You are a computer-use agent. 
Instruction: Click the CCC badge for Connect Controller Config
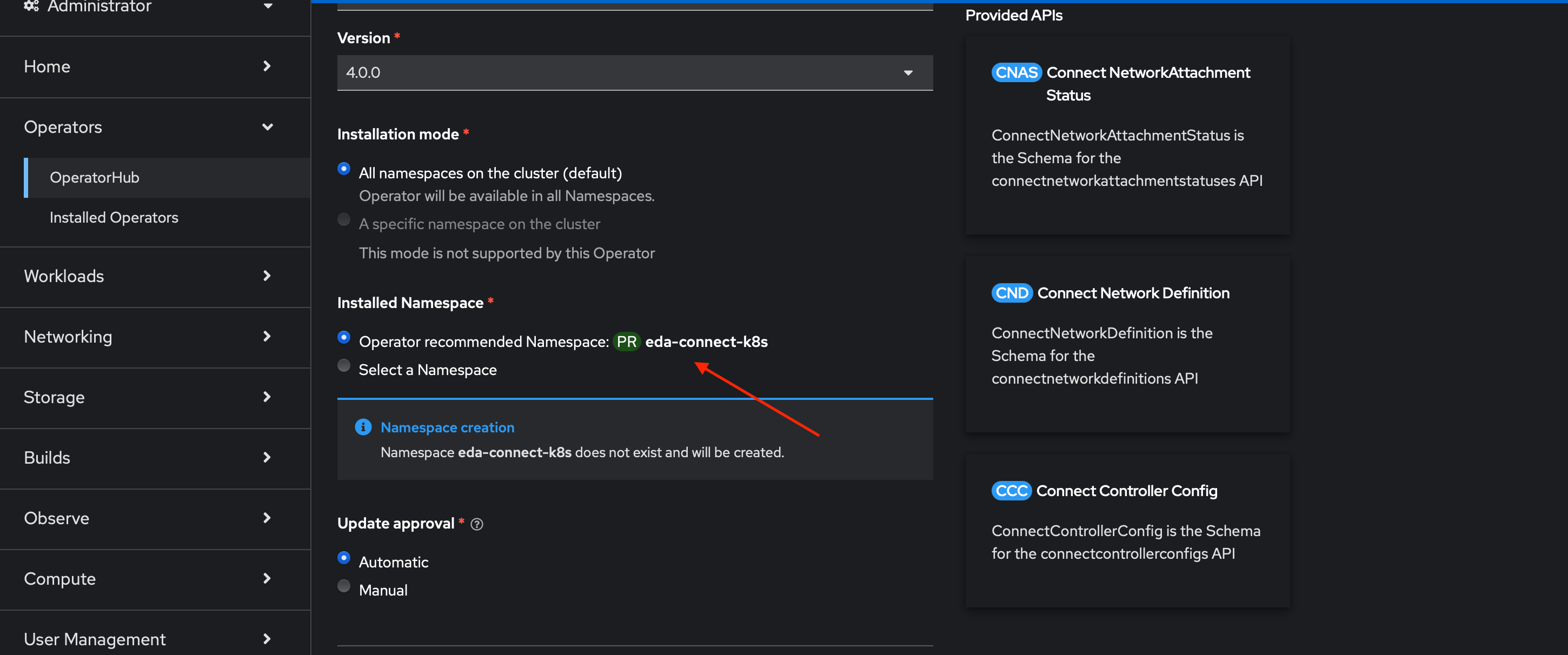pyautogui.click(x=1011, y=490)
